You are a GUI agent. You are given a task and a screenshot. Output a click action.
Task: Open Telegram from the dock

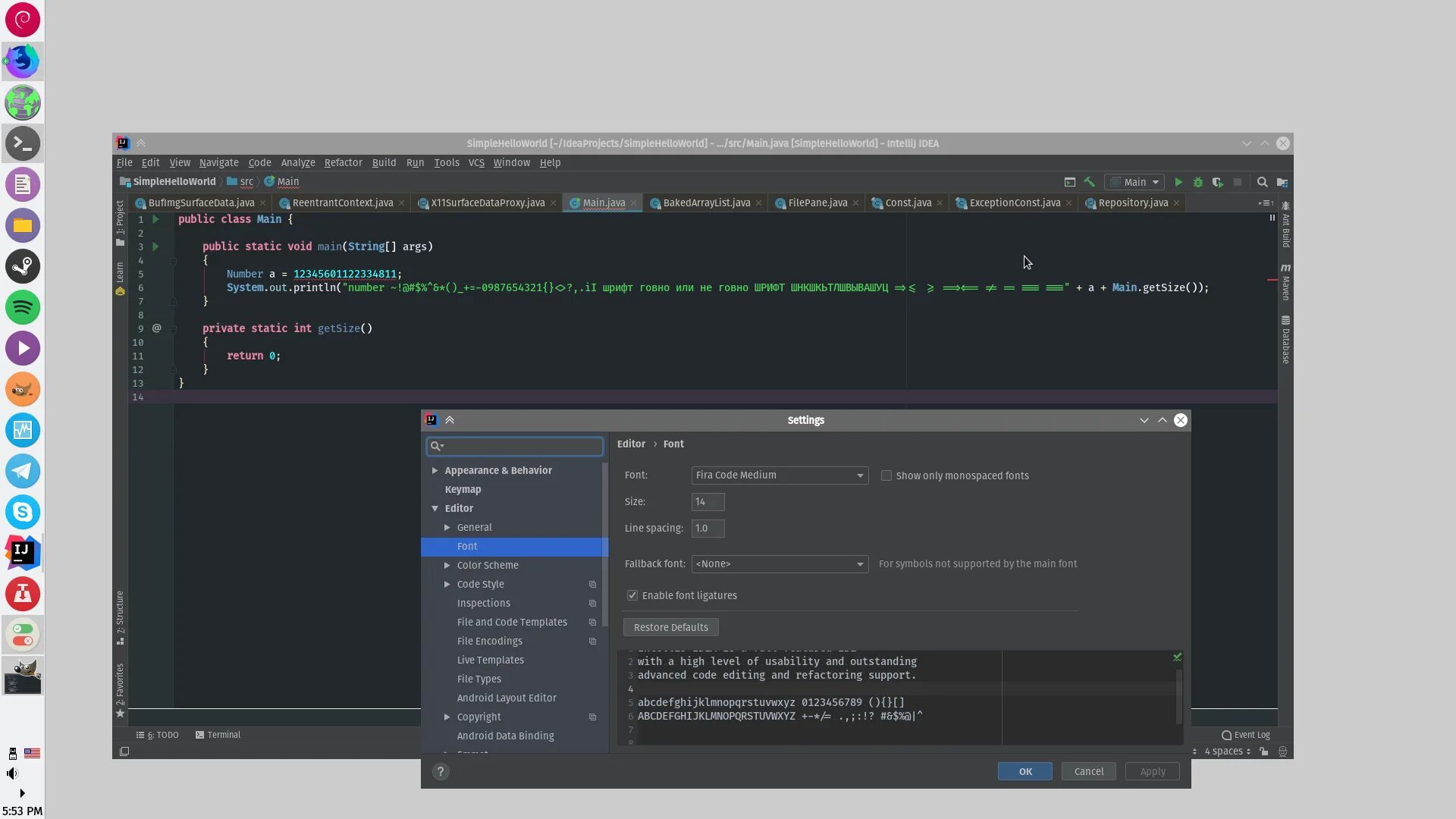23,471
